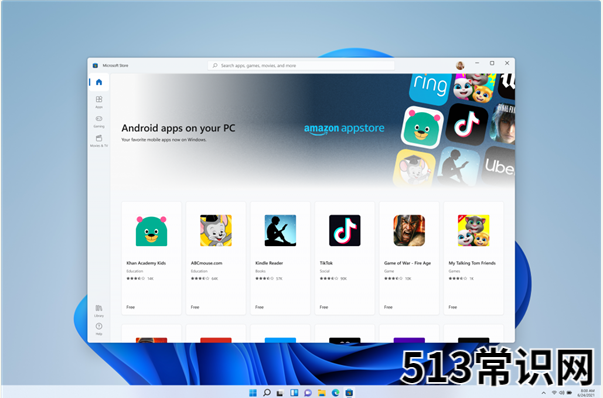This screenshot has height=398, width=603.
Task: Open Game of War - Fire Age card
Action: click(x=409, y=258)
